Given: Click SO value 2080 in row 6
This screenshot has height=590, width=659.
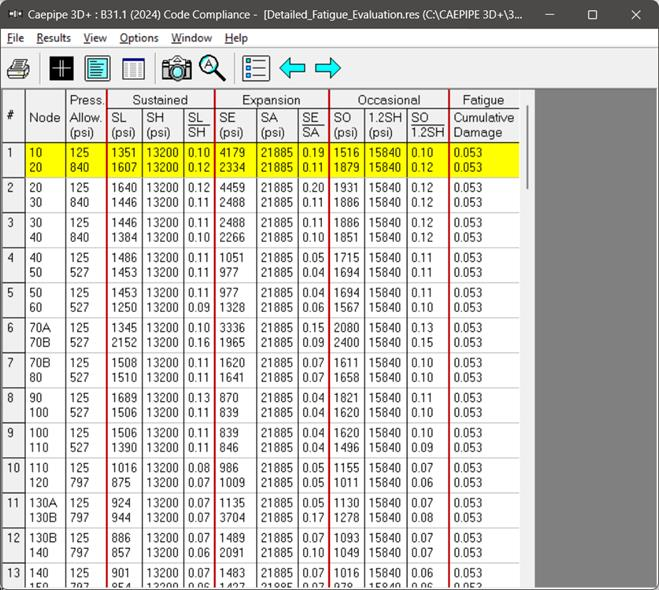Looking at the screenshot, I should coord(346,327).
